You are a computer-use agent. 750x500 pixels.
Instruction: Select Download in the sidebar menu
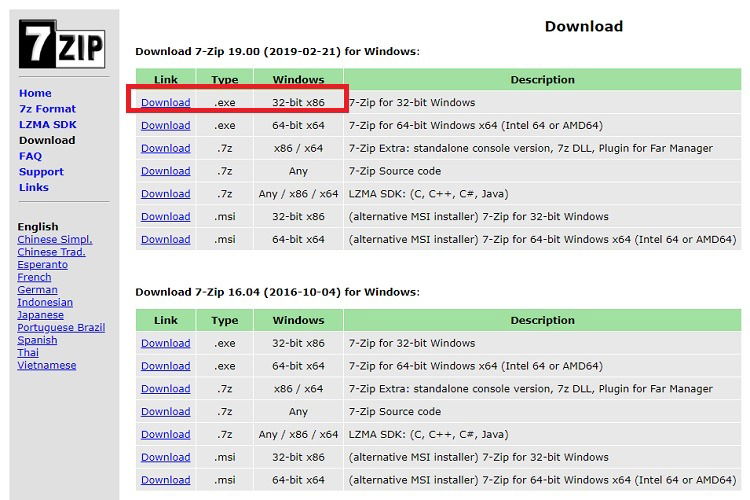tap(47, 141)
